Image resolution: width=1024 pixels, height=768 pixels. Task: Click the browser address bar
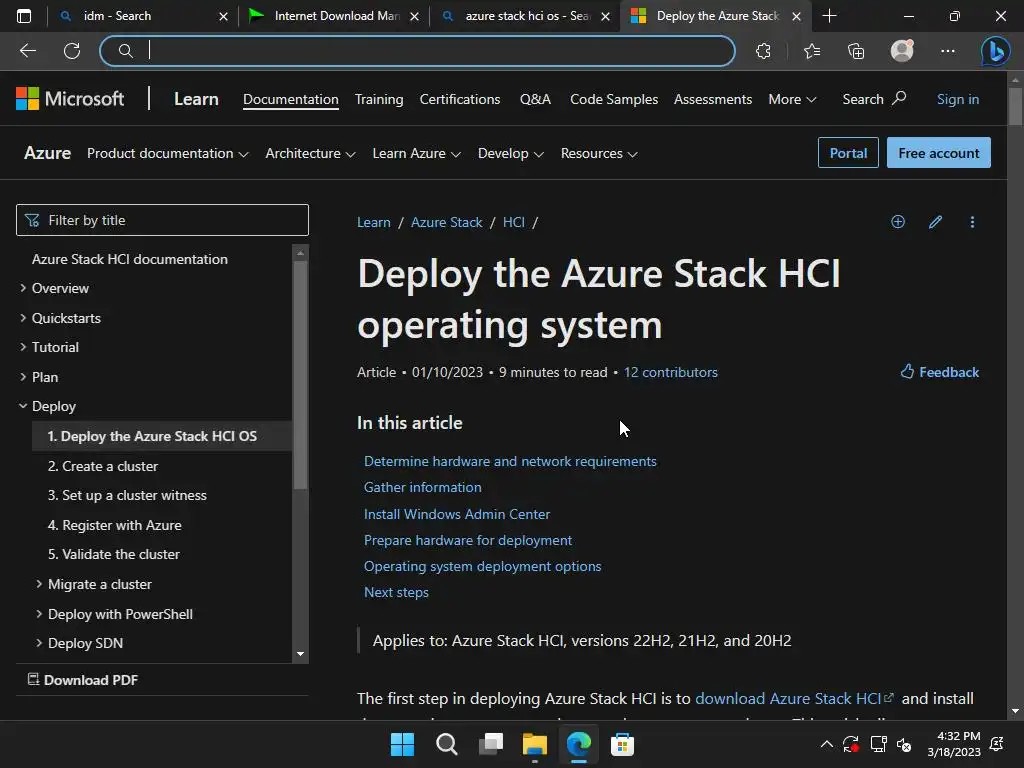(x=418, y=51)
